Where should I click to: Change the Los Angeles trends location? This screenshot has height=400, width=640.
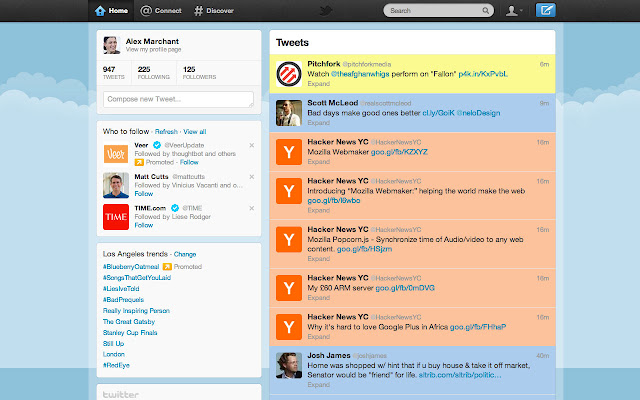point(185,254)
